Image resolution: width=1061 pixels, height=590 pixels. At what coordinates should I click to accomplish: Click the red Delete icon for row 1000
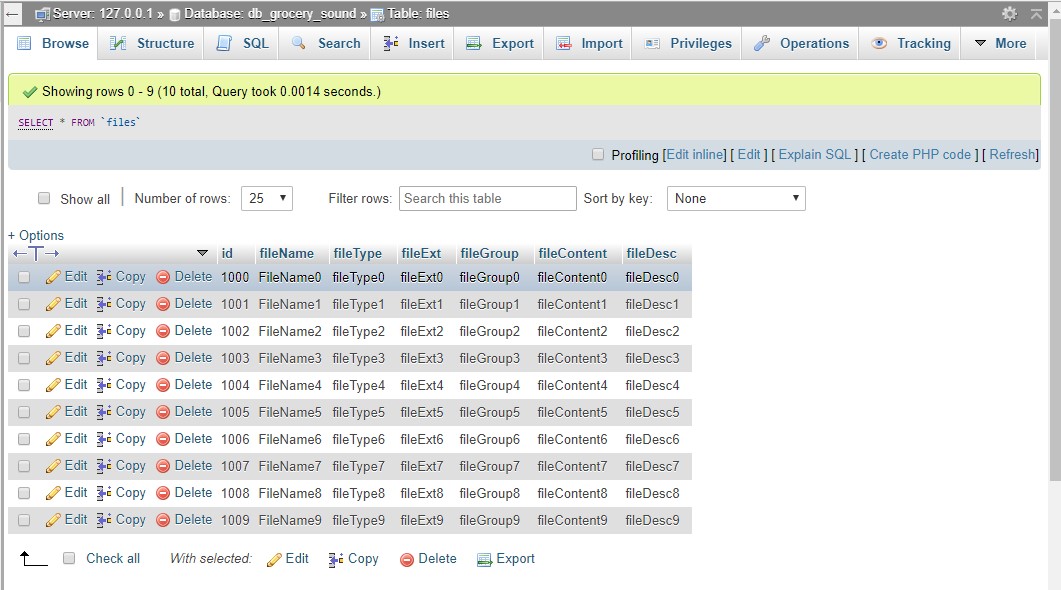[x=162, y=277]
